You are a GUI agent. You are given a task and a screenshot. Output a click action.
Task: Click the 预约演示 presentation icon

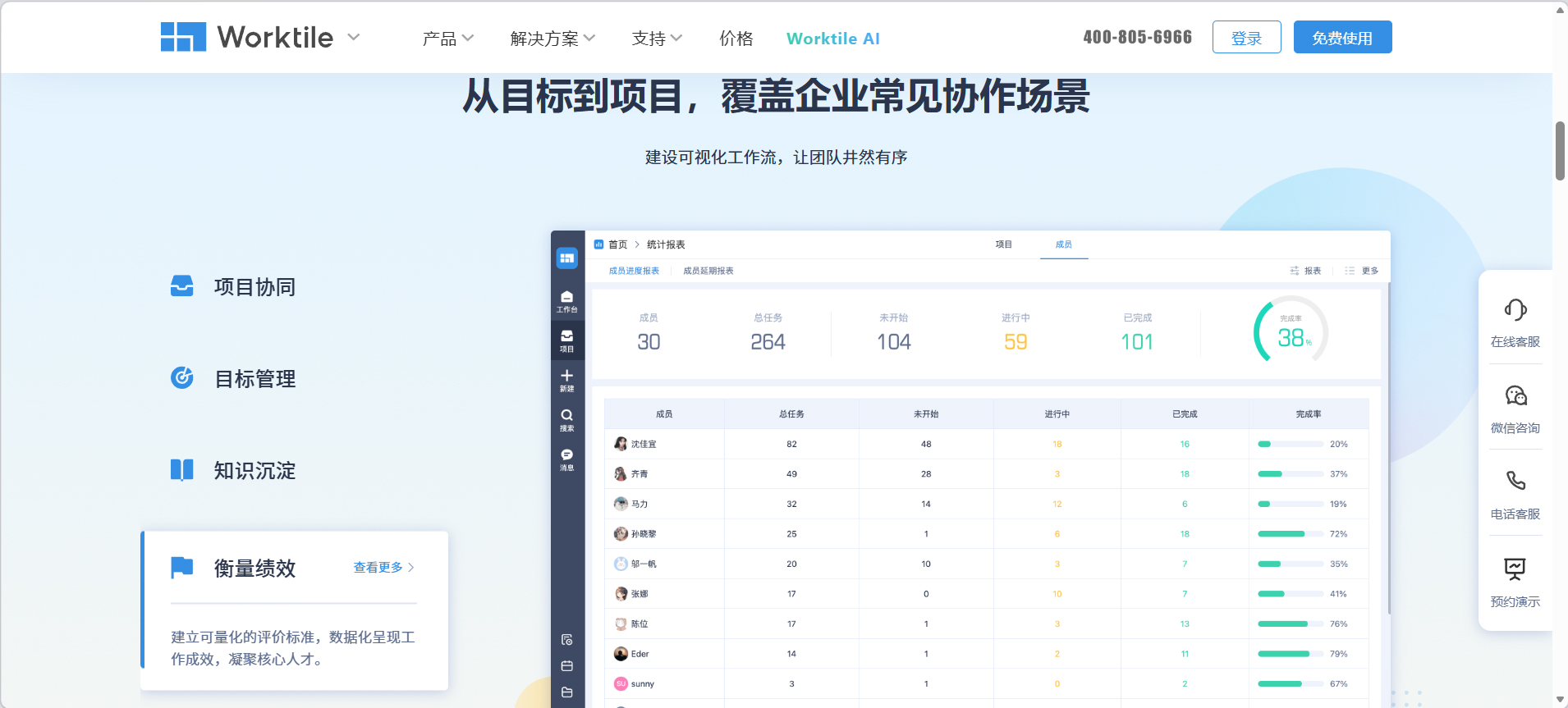click(1515, 569)
